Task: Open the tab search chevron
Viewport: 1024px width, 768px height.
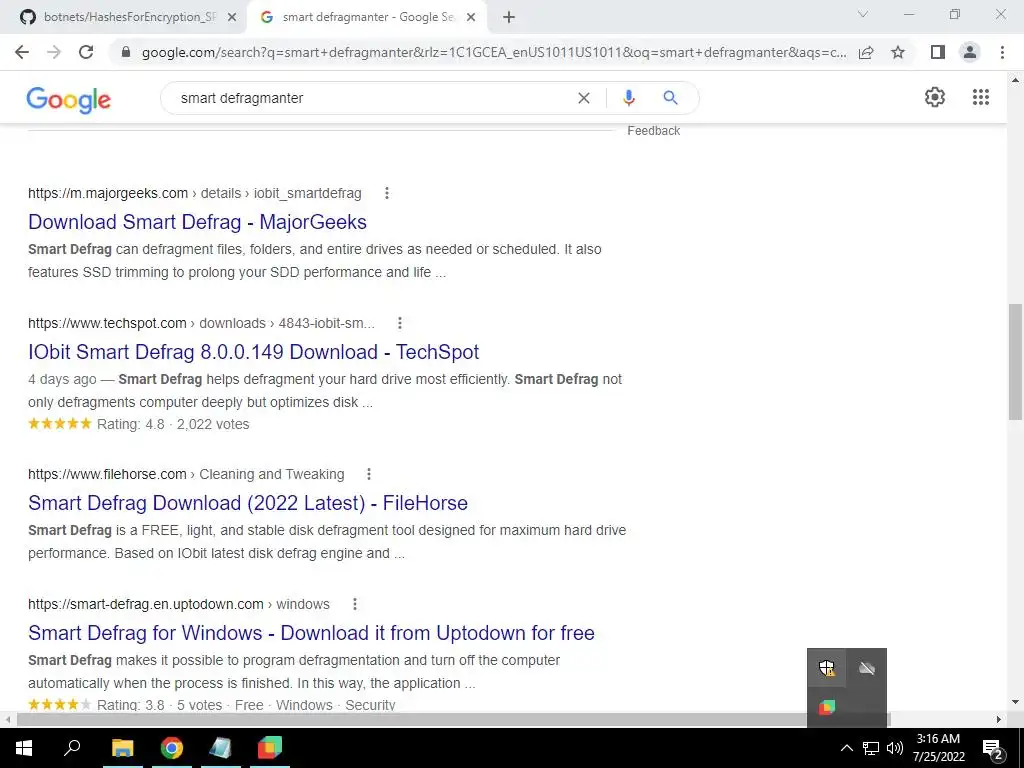Action: point(863,14)
